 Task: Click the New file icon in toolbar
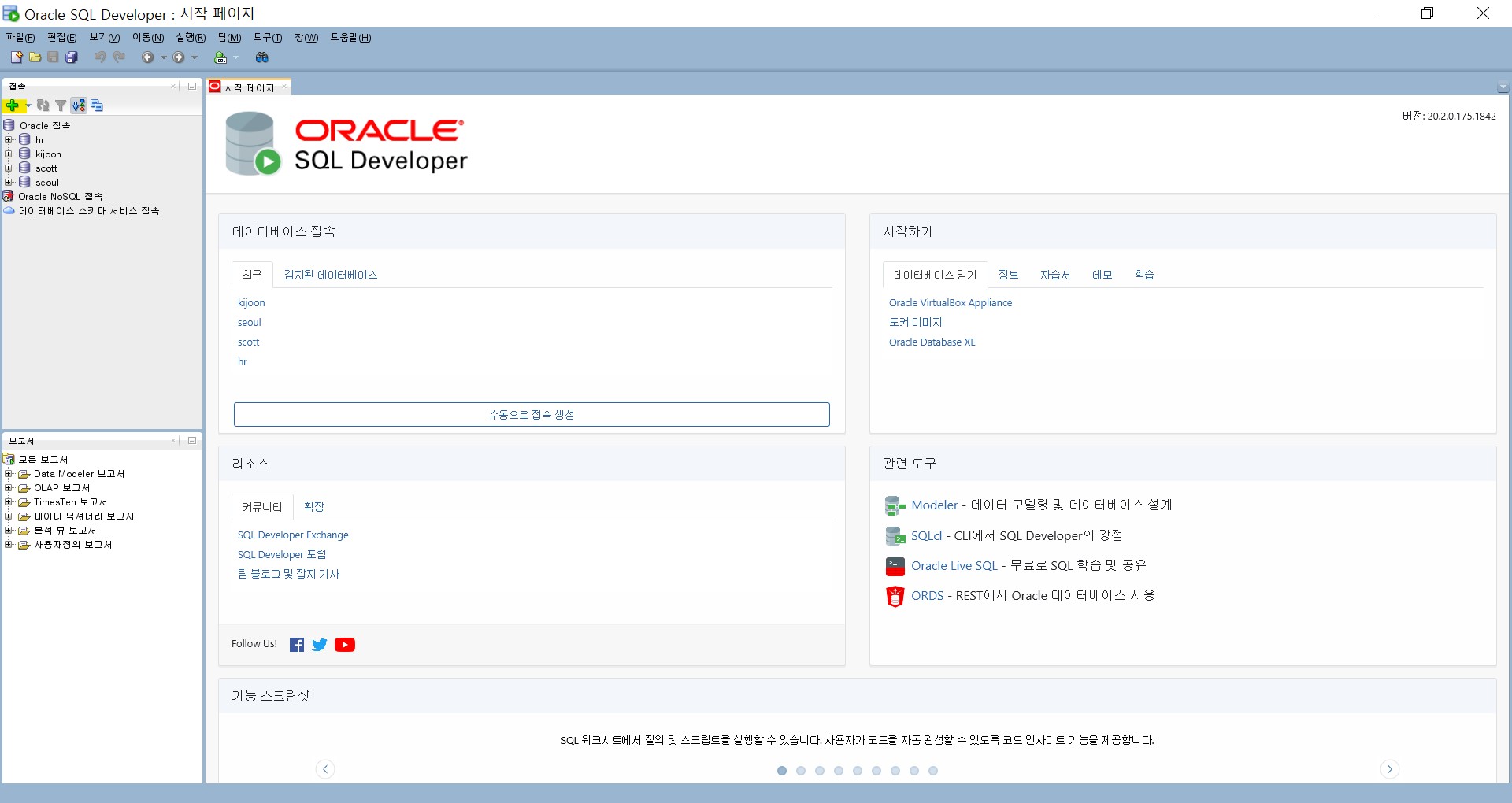pyautogui.click(x=16, y=57)
